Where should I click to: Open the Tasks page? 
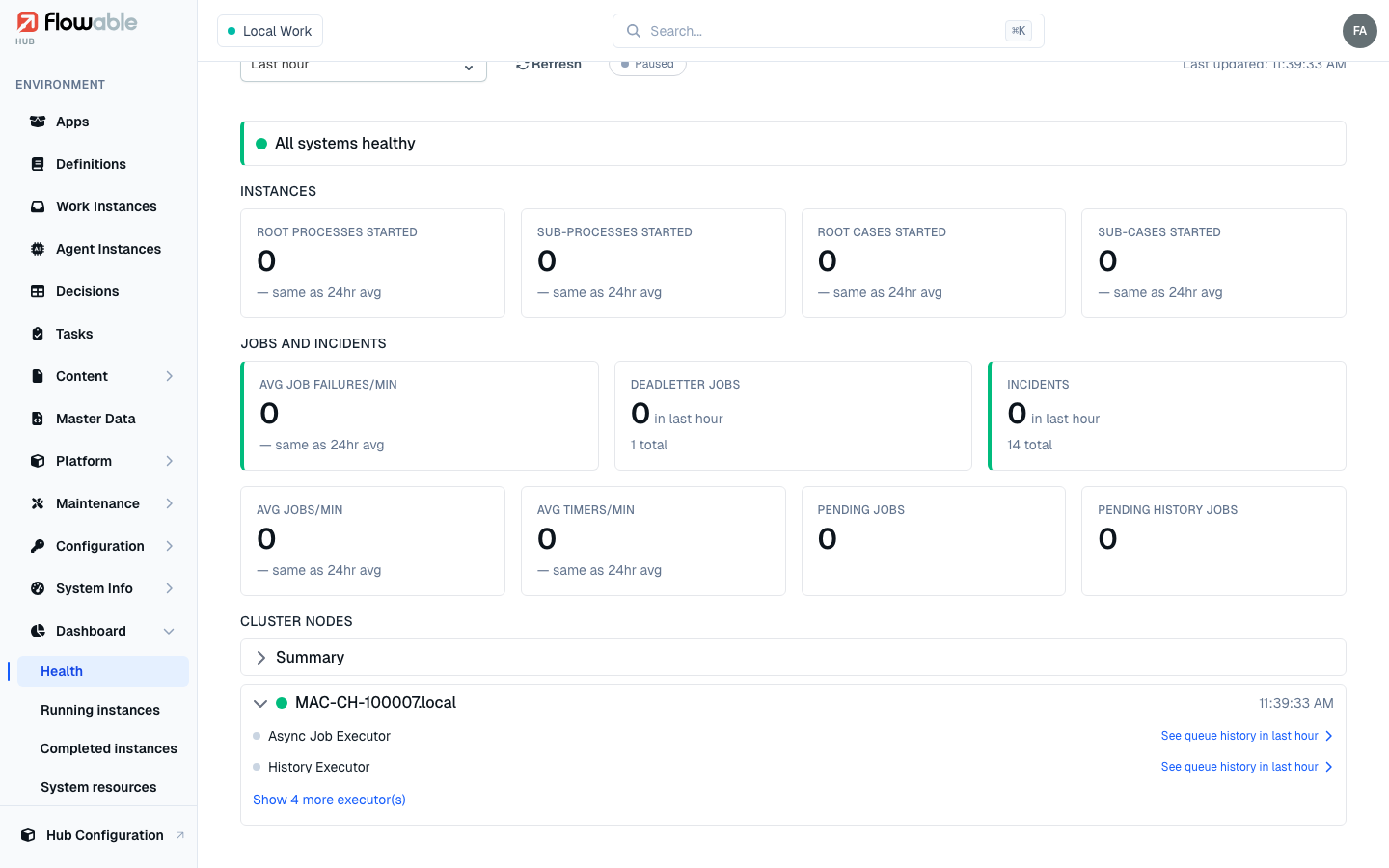tap(74, 334)
